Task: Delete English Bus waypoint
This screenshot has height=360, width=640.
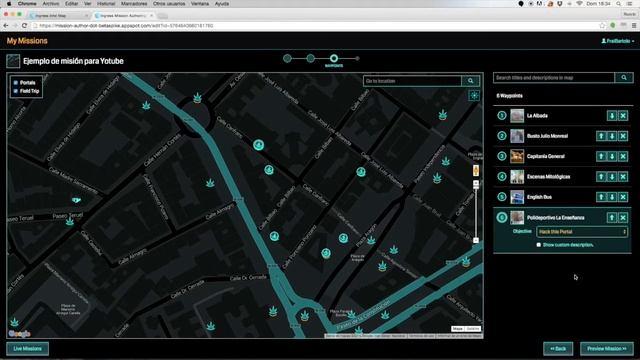Action: coord(623,197)
